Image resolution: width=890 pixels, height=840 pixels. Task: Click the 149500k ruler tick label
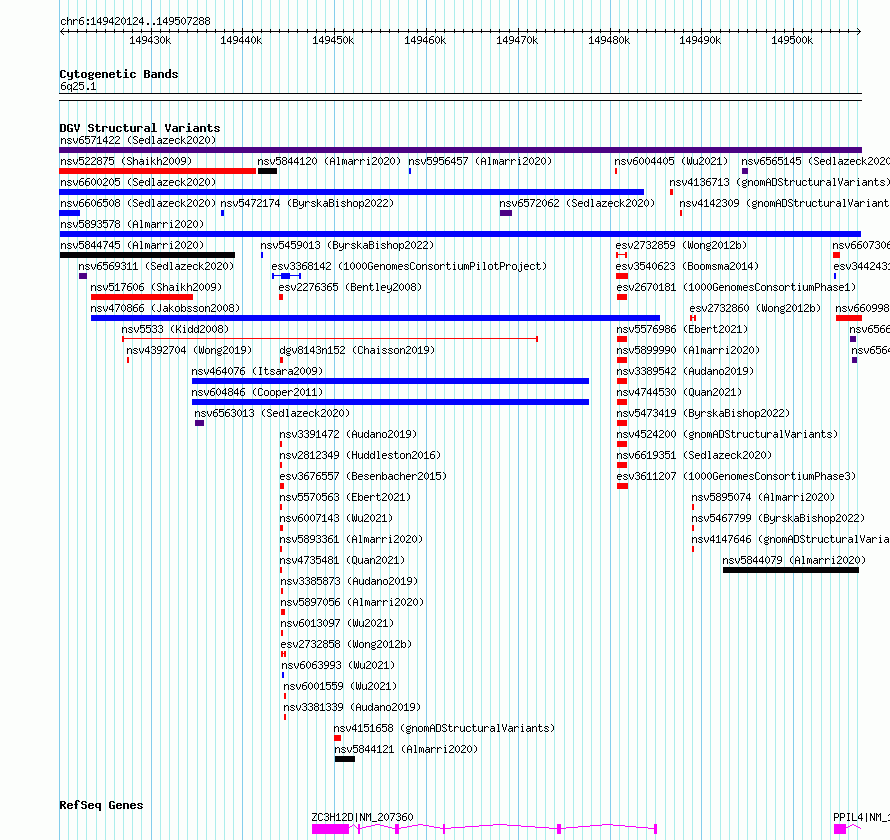point(792,40)
